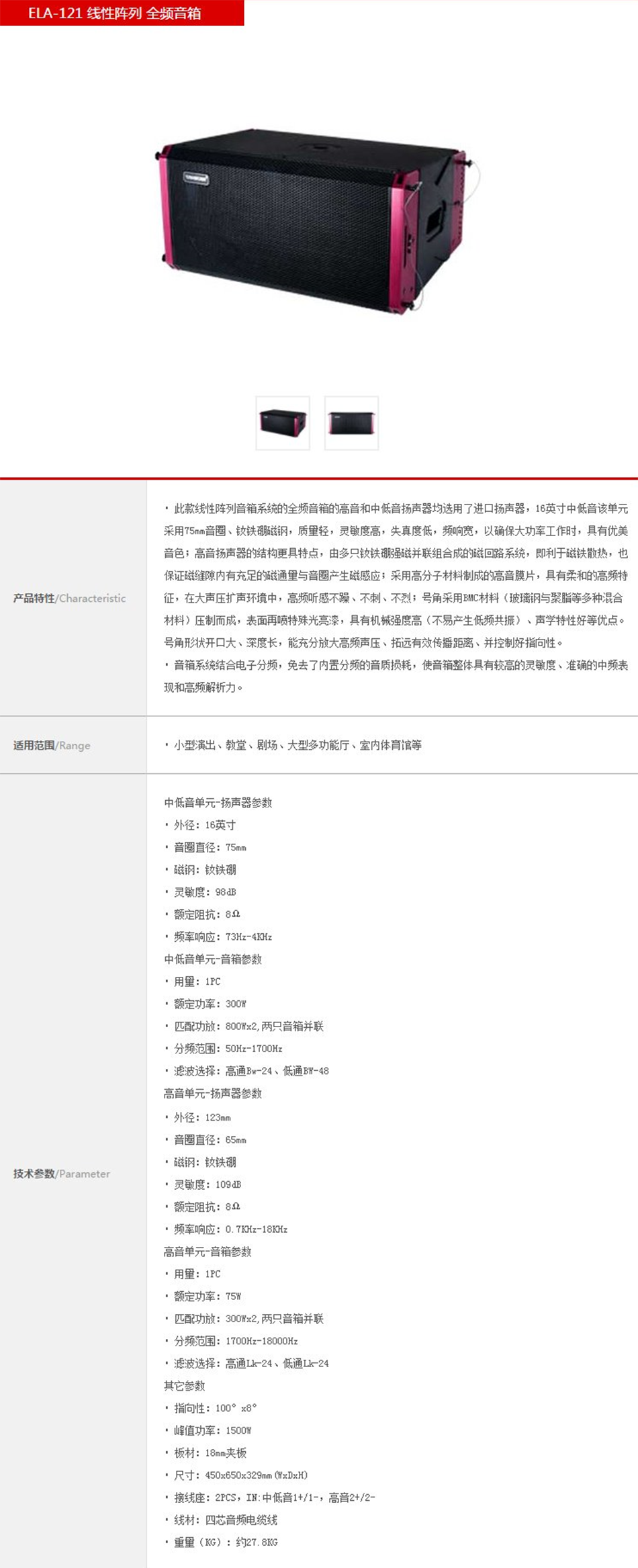Click the 外径: 16英寸 line
The height and width of the screenshot is (1568, 638).
[x=199, y=825]
